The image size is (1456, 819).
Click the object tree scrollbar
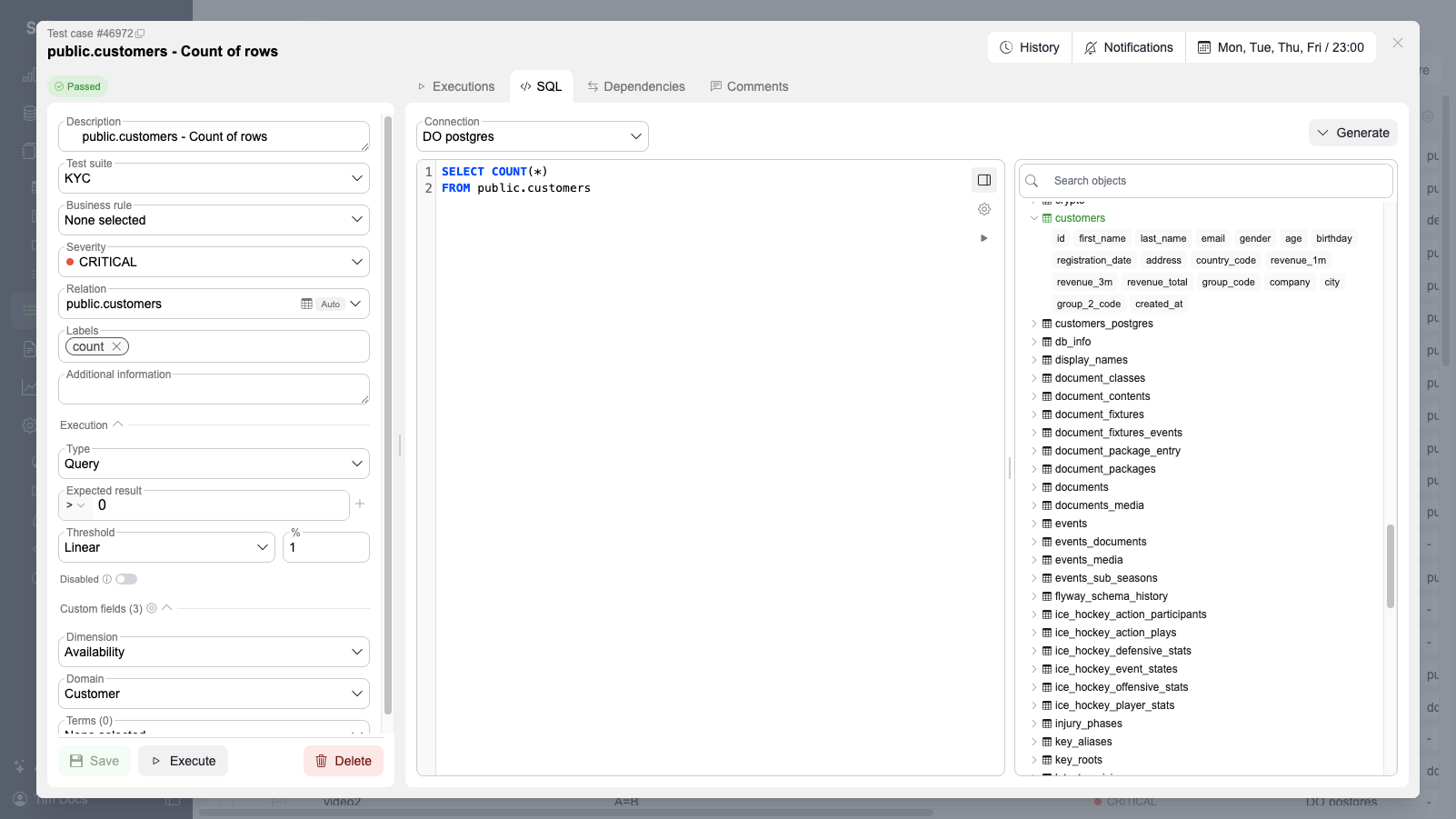coord(1390,565)
